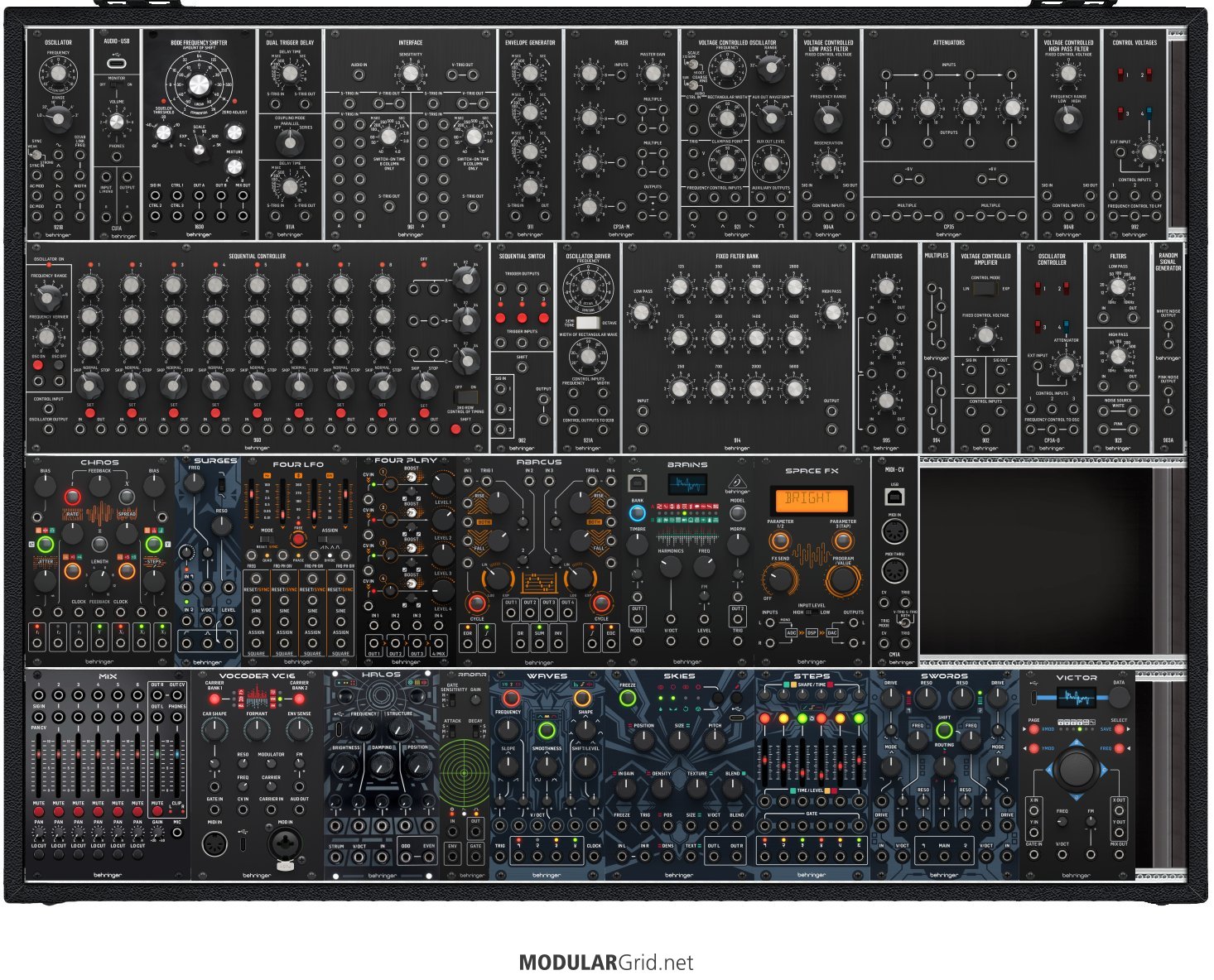Viewport: 1214px width, 980px height.
Task: Click the MIXTURE knob on the Bode Frequency Shifter
Action: coord(234,166)
